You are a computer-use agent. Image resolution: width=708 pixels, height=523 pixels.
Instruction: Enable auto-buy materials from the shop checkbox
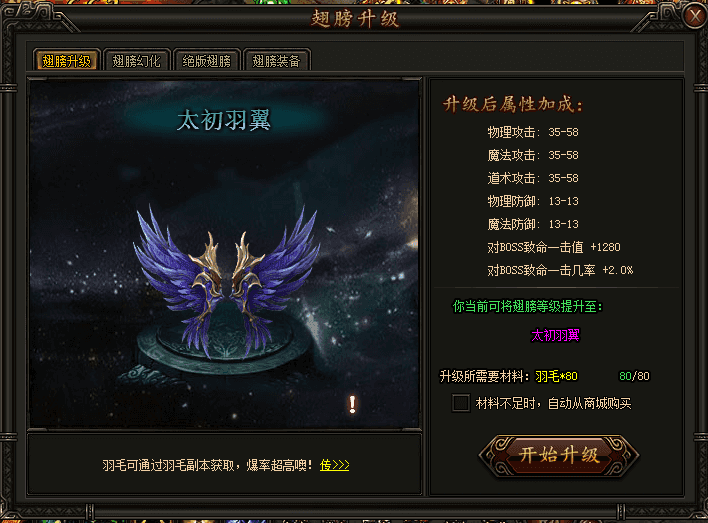[x=461, y=403]
